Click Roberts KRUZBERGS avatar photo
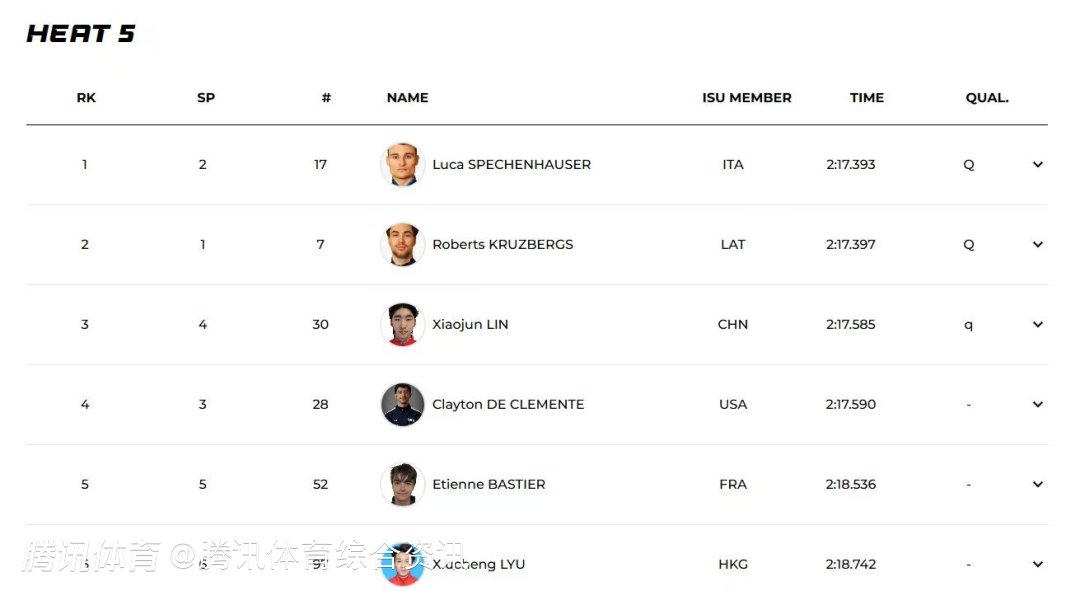 [402, 244]
